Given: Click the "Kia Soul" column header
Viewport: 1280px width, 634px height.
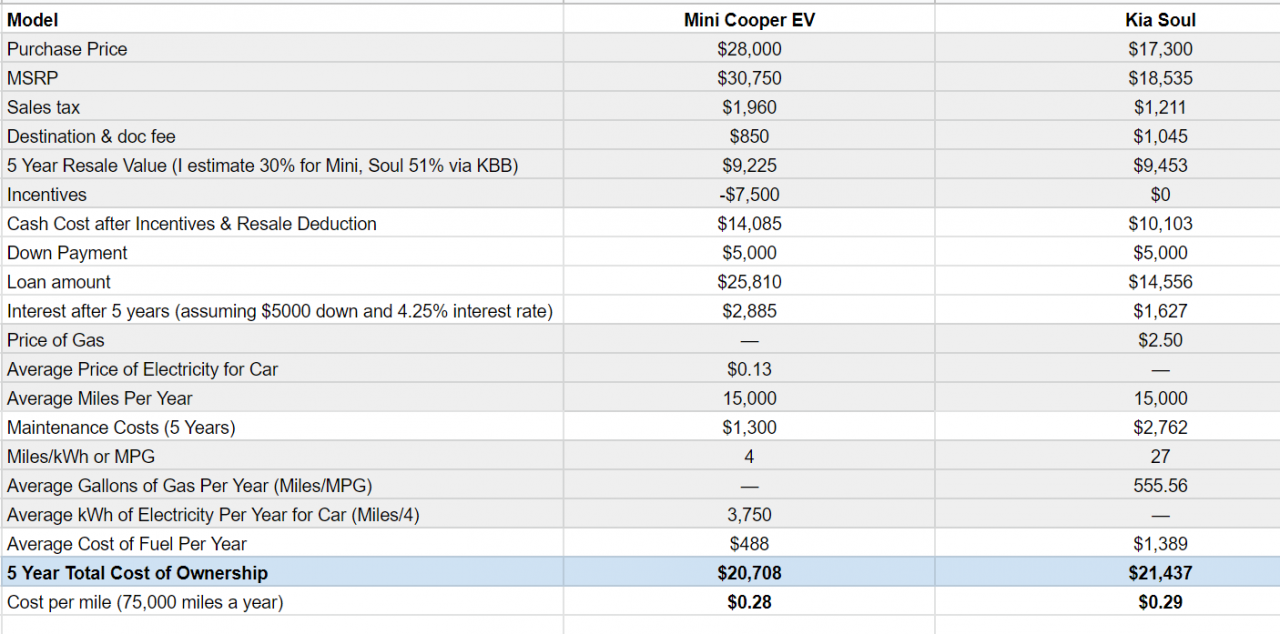Looking at the screenshot, I should pos(1160,20).
